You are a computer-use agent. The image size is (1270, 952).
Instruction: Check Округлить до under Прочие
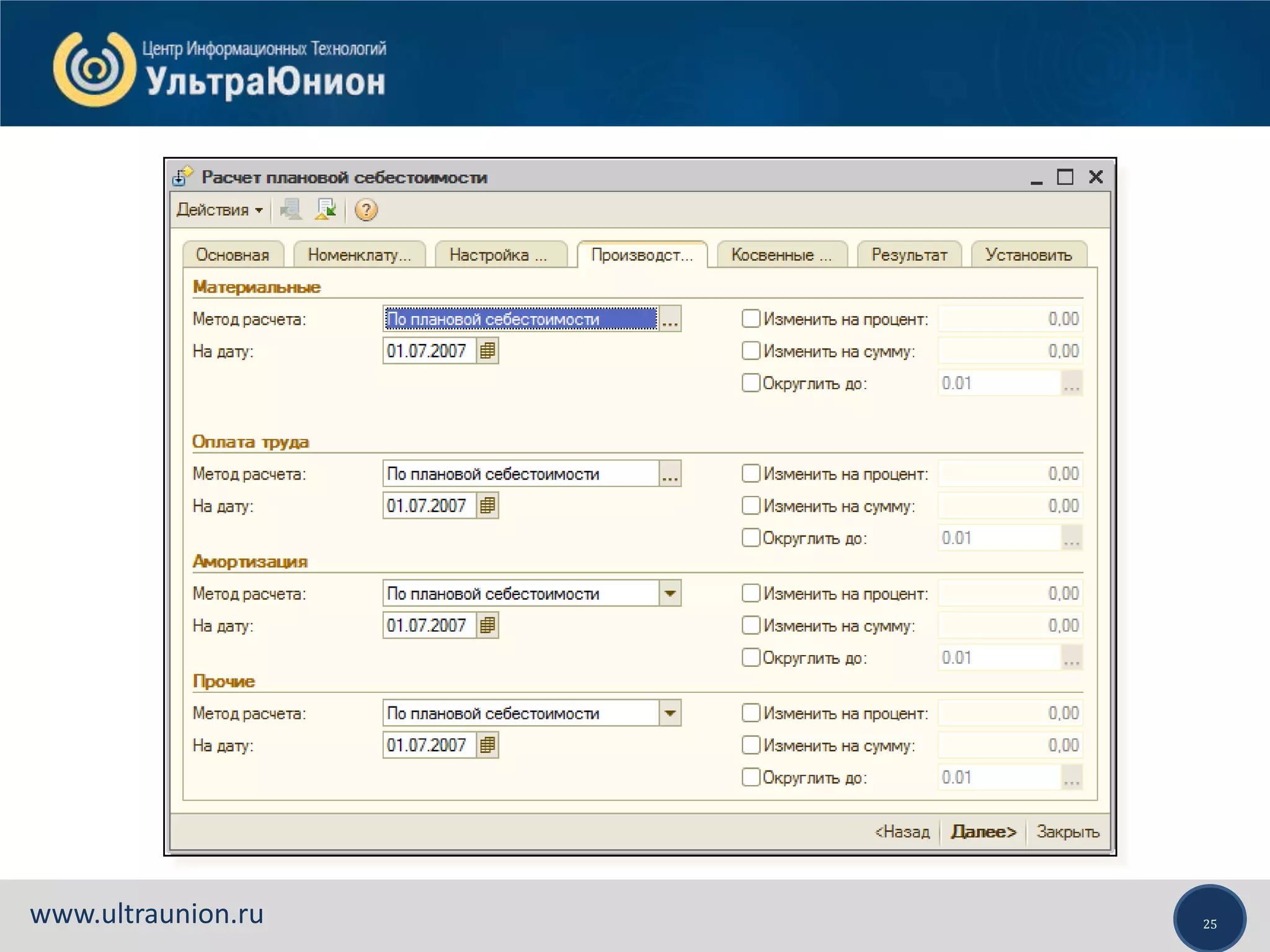pyautogui.click(x=750, y=777)
